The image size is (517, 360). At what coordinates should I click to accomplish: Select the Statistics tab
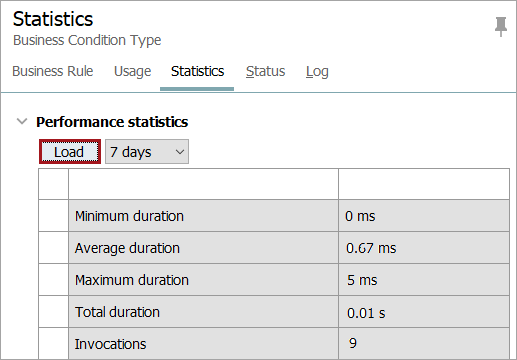click(x=197, y=71)
